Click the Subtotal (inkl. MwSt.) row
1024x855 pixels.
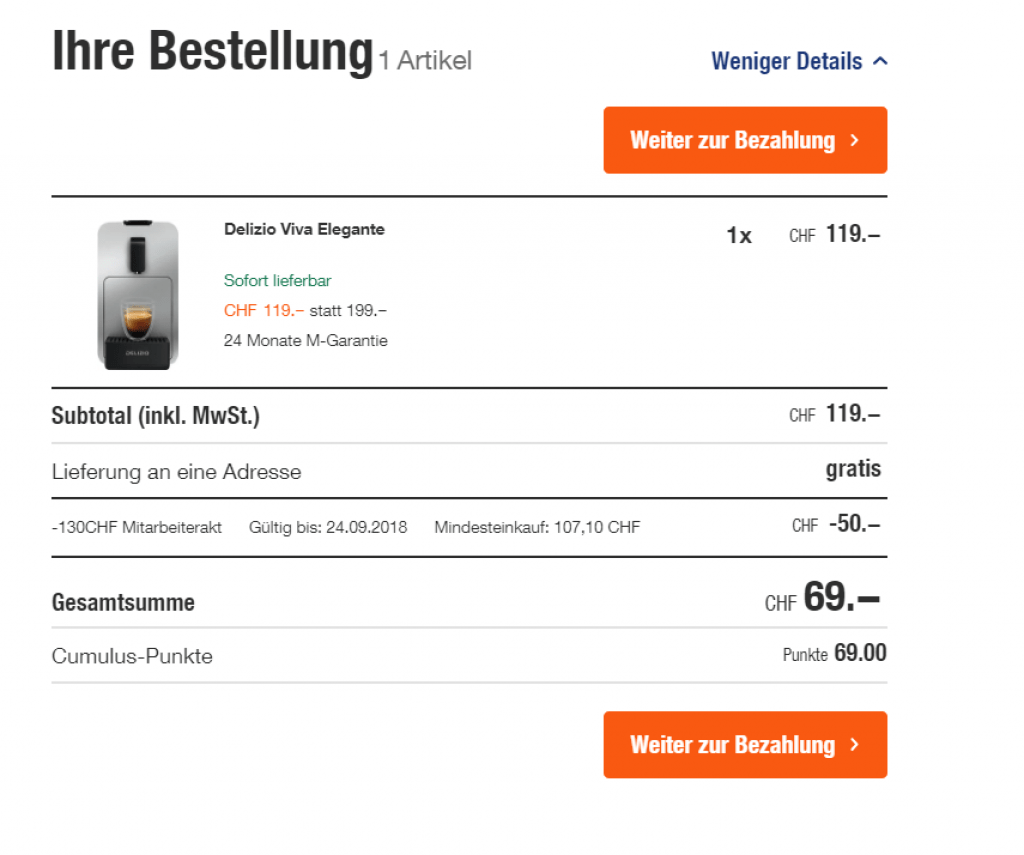[156, 416]
